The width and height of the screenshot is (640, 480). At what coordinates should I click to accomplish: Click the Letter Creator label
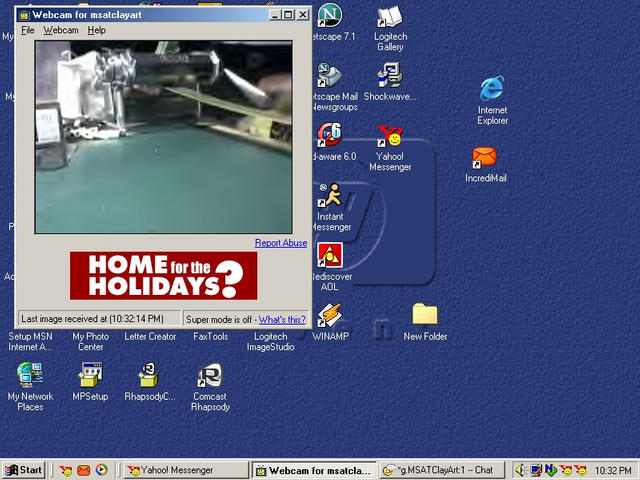tap(150, 337)
